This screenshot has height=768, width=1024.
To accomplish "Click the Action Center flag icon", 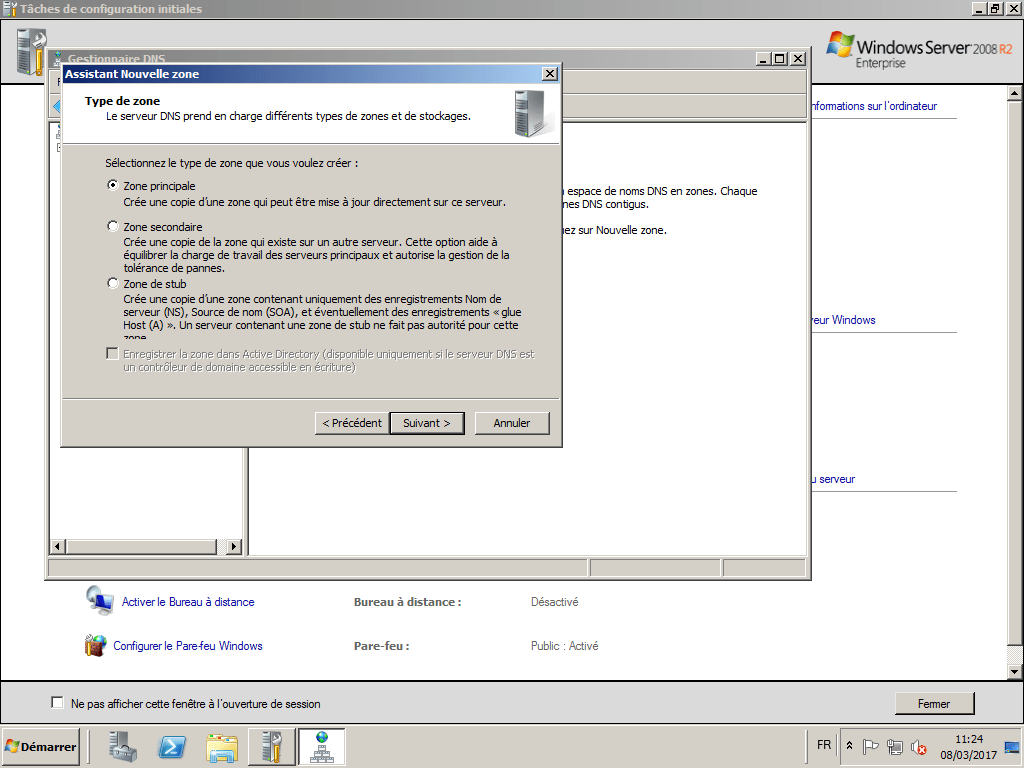I will pyautogui.click(x=870, y=746).
